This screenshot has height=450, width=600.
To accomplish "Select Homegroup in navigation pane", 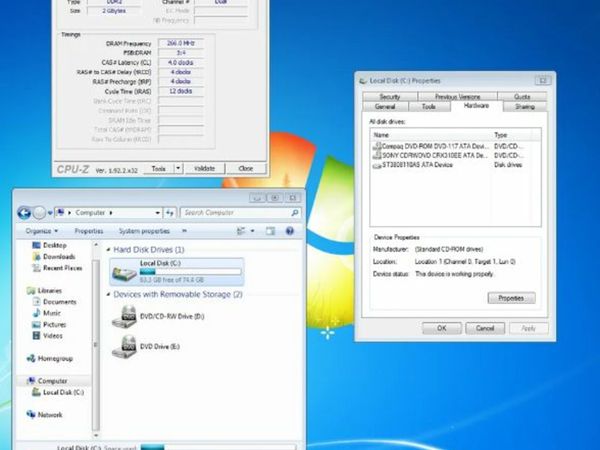I will 50,359.
